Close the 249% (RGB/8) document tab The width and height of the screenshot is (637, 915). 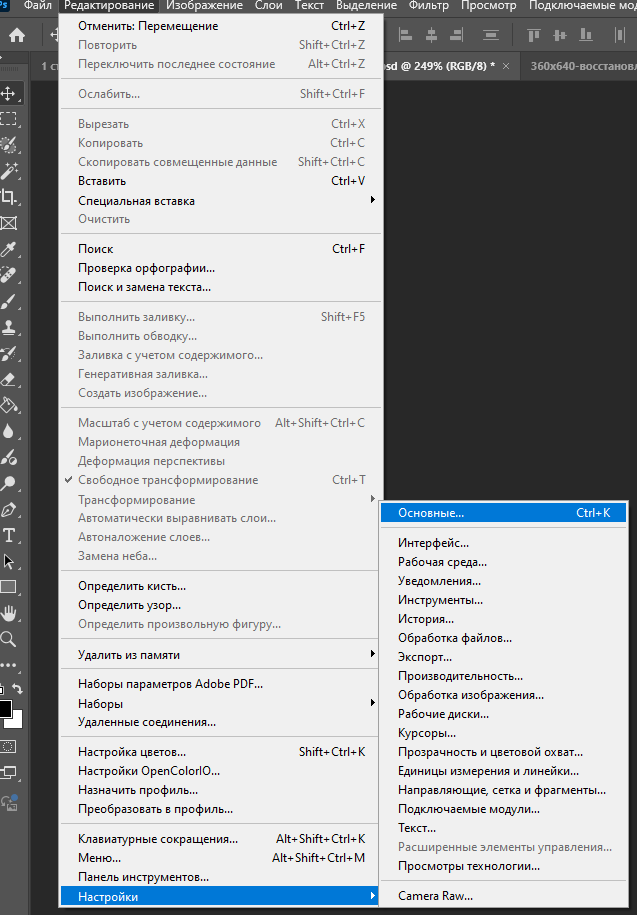506,66
